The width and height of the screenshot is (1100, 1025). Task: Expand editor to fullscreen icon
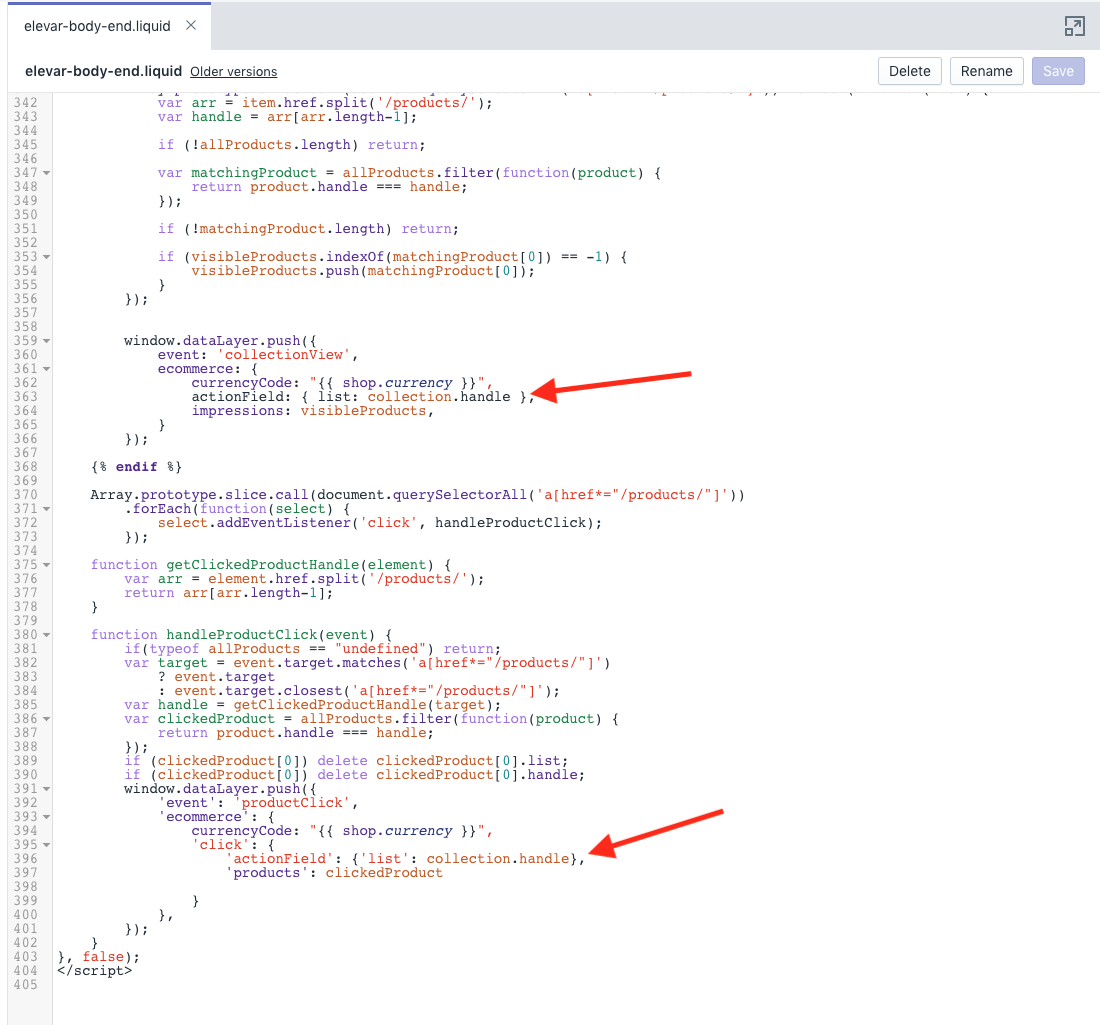pyautogui.click(x=1074, y=27)
